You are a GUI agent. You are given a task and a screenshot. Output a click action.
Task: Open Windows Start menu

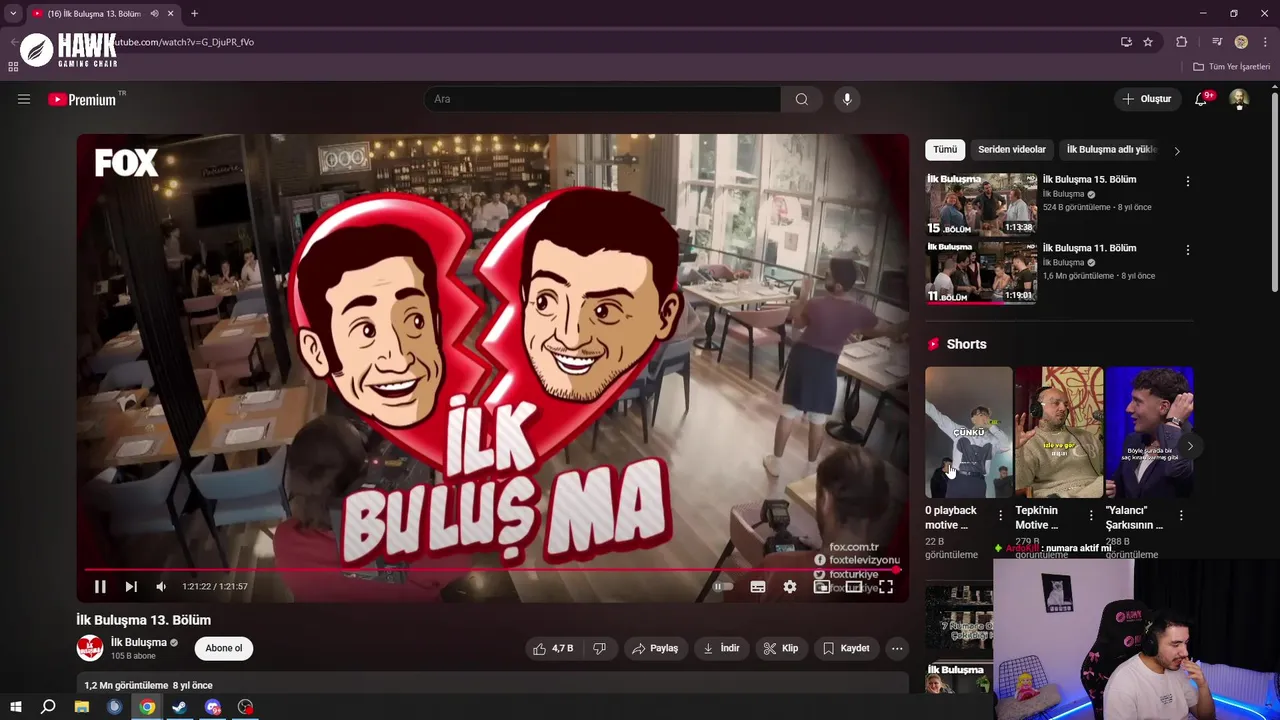(15, 707)
